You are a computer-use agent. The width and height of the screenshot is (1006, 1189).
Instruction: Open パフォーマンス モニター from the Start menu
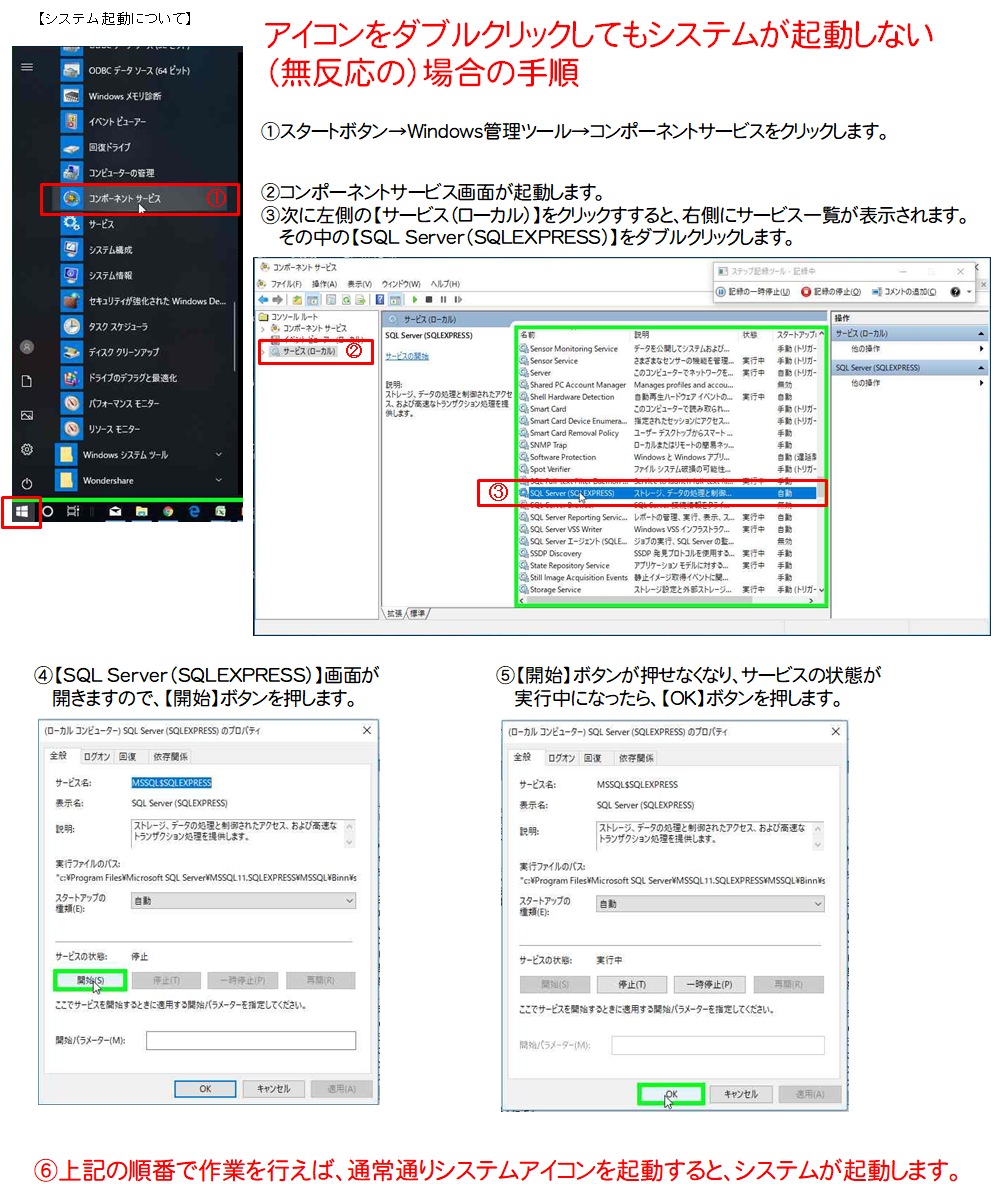123,403
